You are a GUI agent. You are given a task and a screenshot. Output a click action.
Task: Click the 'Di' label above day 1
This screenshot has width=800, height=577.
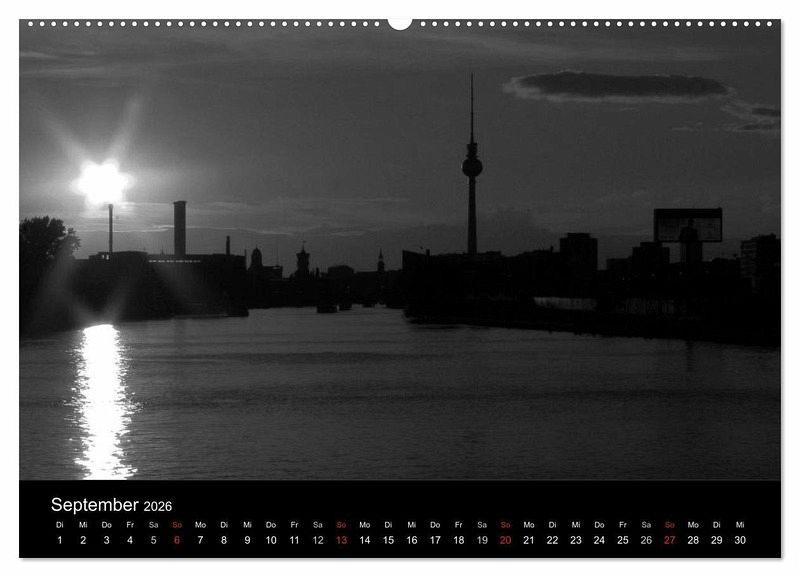point(60,525)
